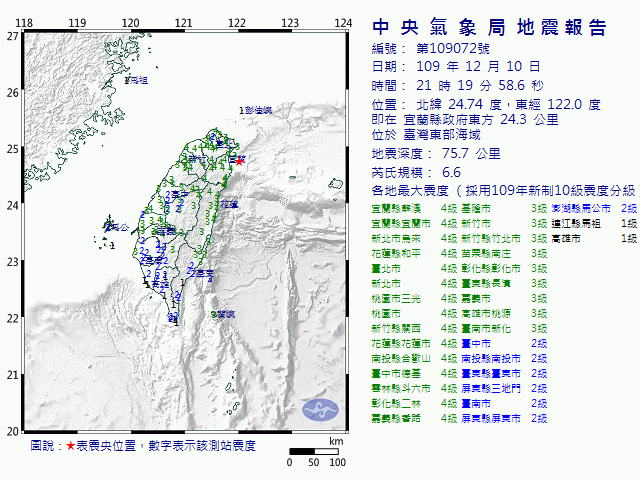Click the 連江縣馬祖 1級 row

click(594, 224)
